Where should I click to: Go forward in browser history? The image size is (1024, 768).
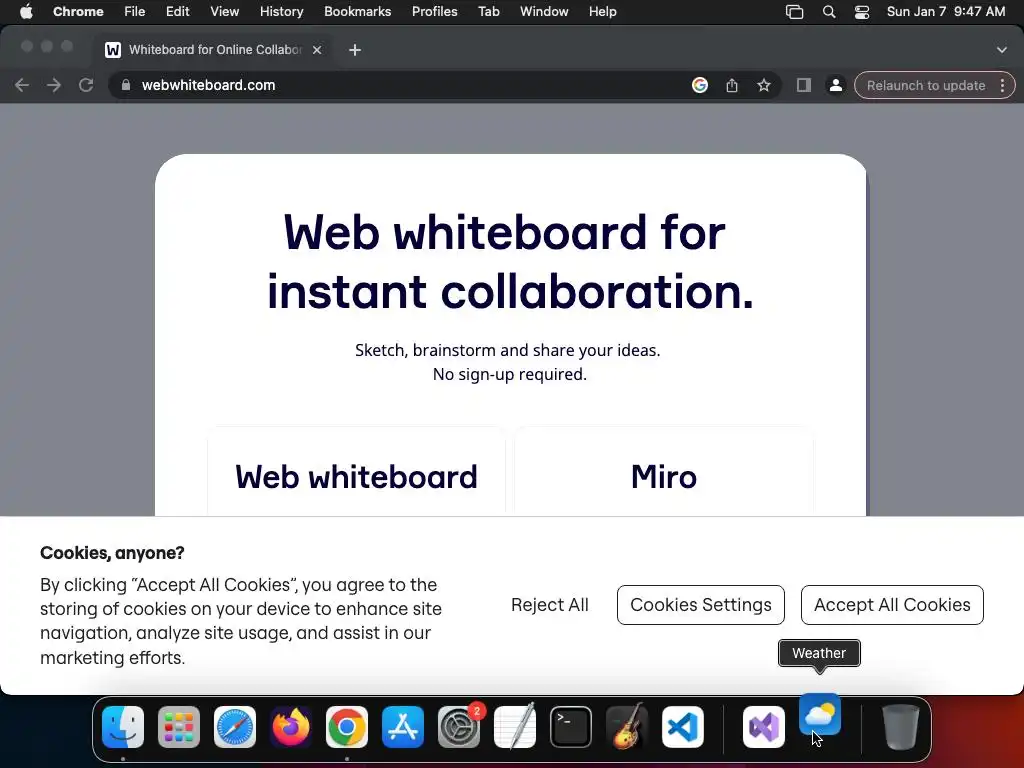click(x=54, y=85)
